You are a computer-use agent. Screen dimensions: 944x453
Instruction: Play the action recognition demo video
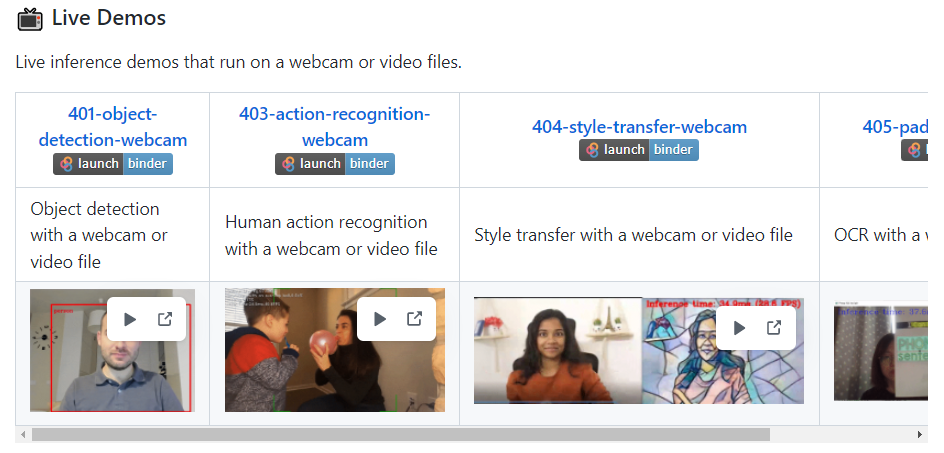click(x=379, y=319)
